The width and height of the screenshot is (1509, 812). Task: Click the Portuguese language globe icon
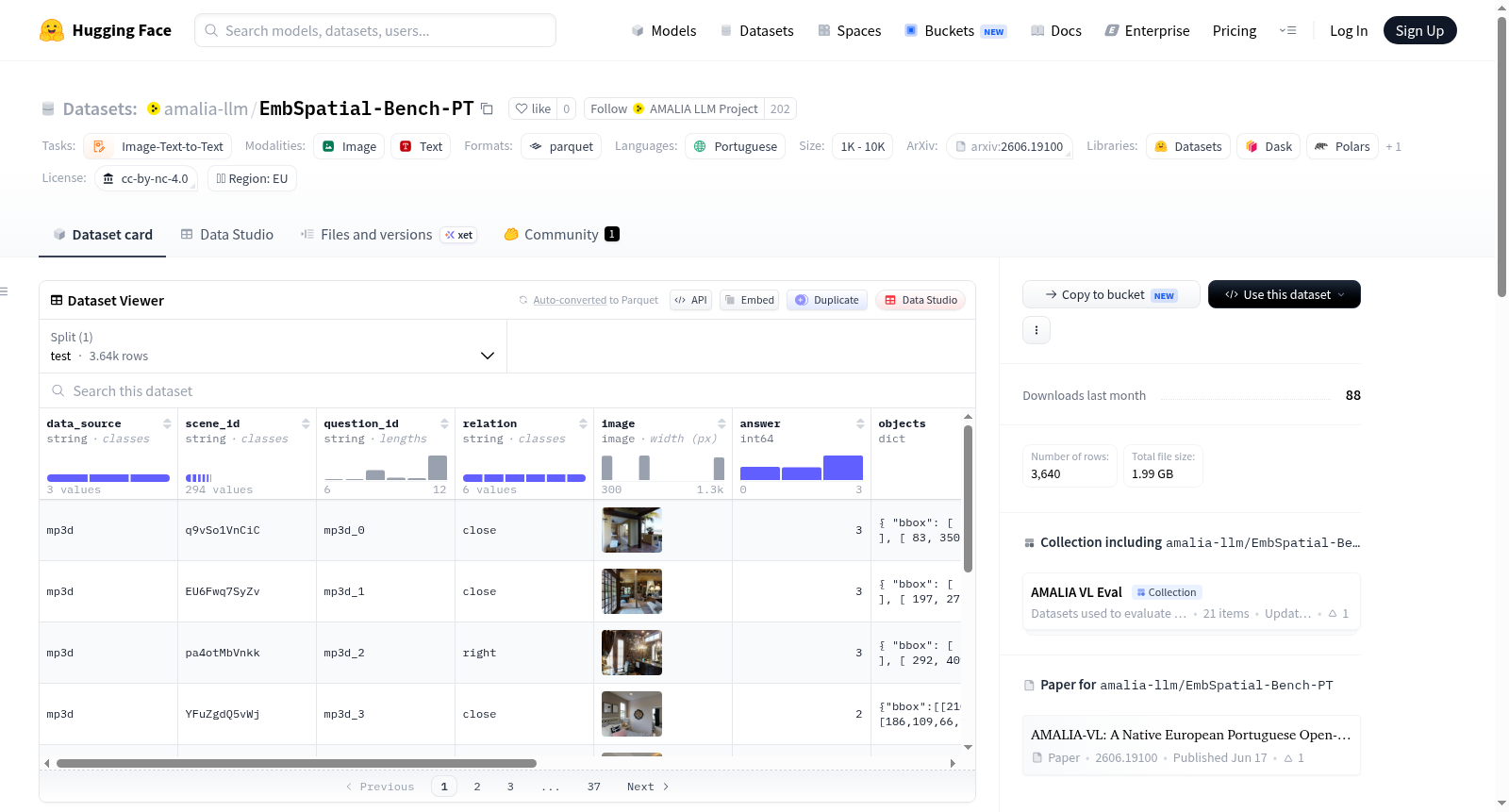(700, 146)
